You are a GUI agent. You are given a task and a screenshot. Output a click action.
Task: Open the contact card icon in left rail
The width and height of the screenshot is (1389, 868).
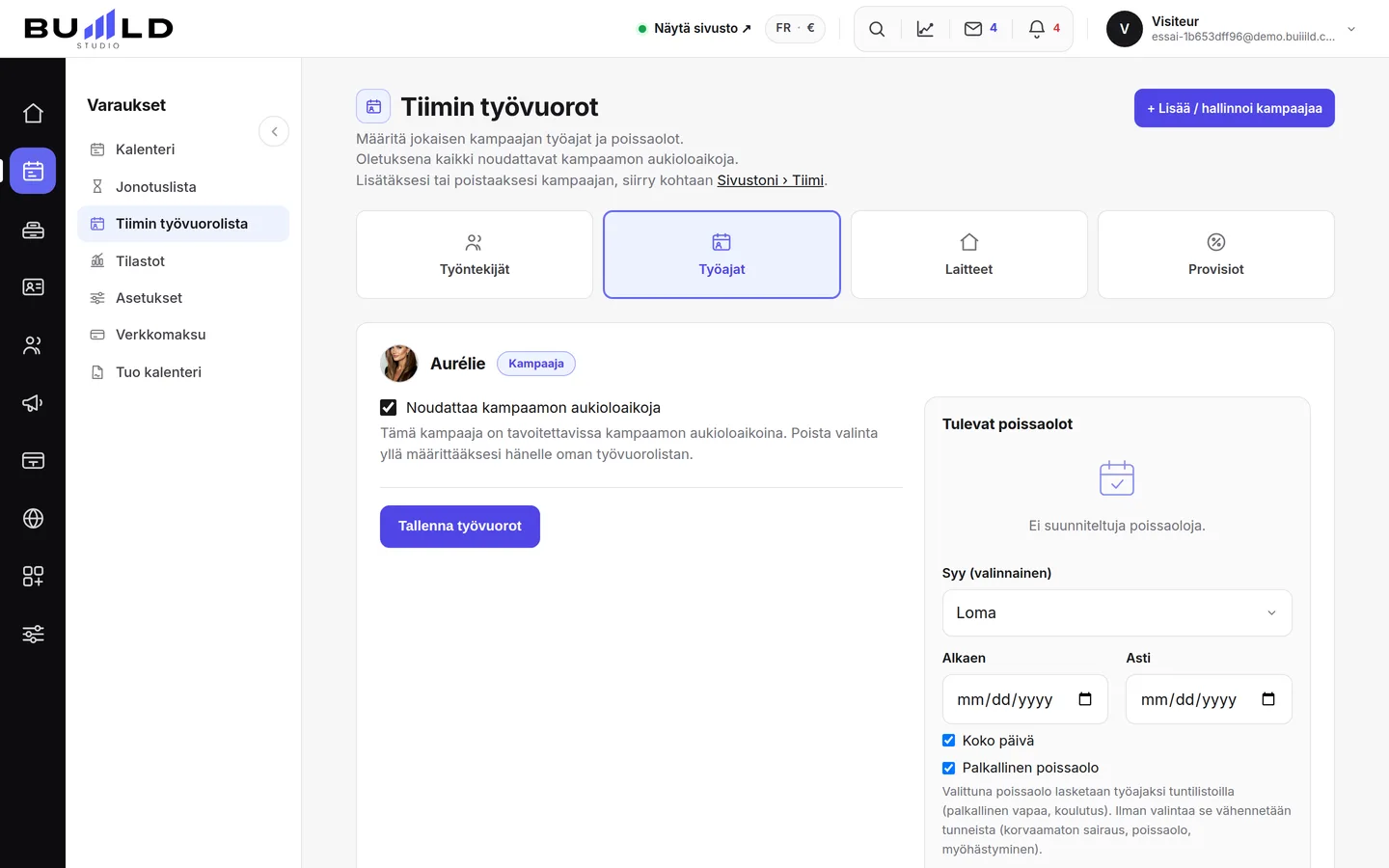click(x=33, y=287)
